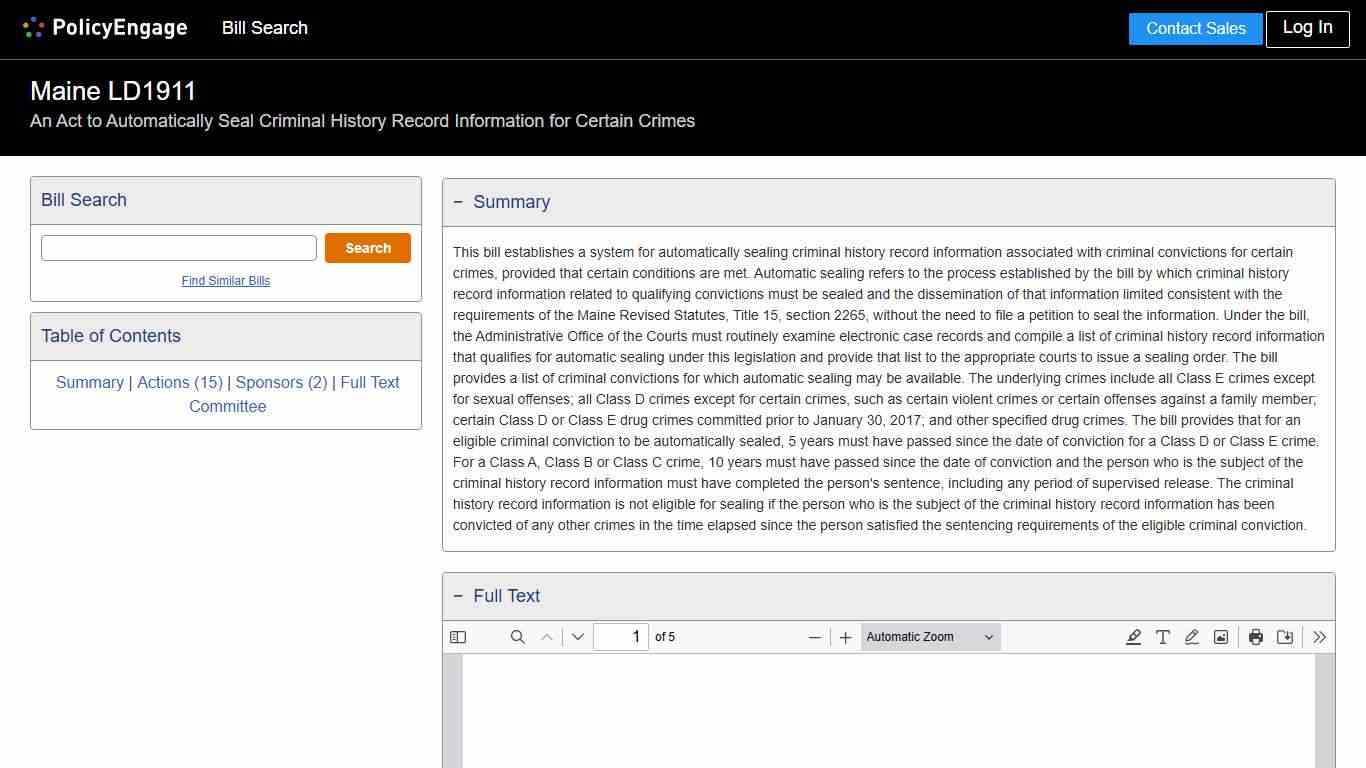Open the PDF tools overflow menu
Screen dimensions: 1366x768
pos(1320,637)
